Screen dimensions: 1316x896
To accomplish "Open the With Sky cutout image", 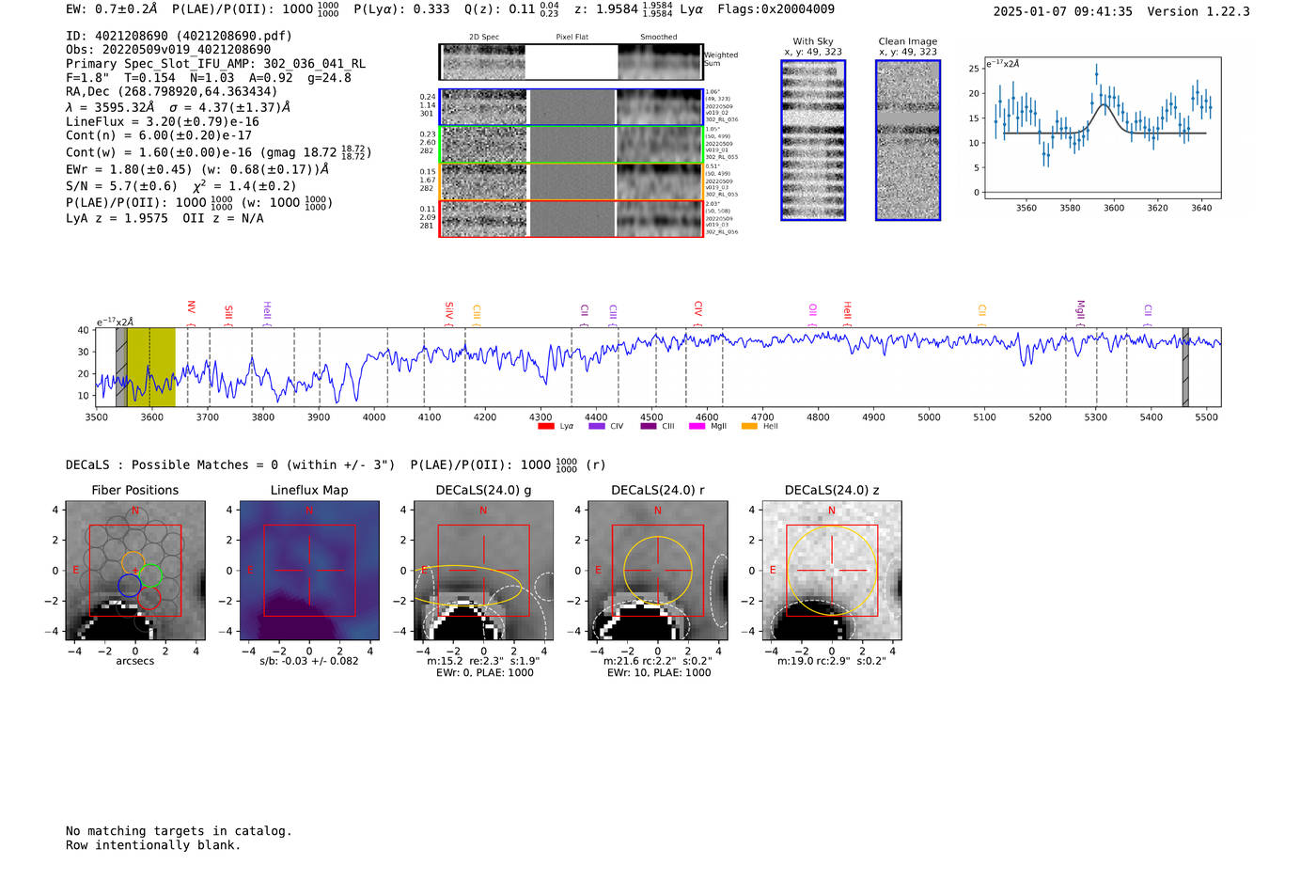I will pyautogui.click(x=813, y=140).
